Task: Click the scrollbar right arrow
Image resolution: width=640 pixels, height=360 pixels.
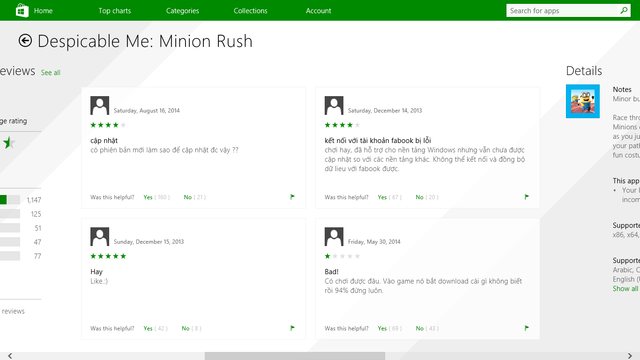Action: pos(630,356)
